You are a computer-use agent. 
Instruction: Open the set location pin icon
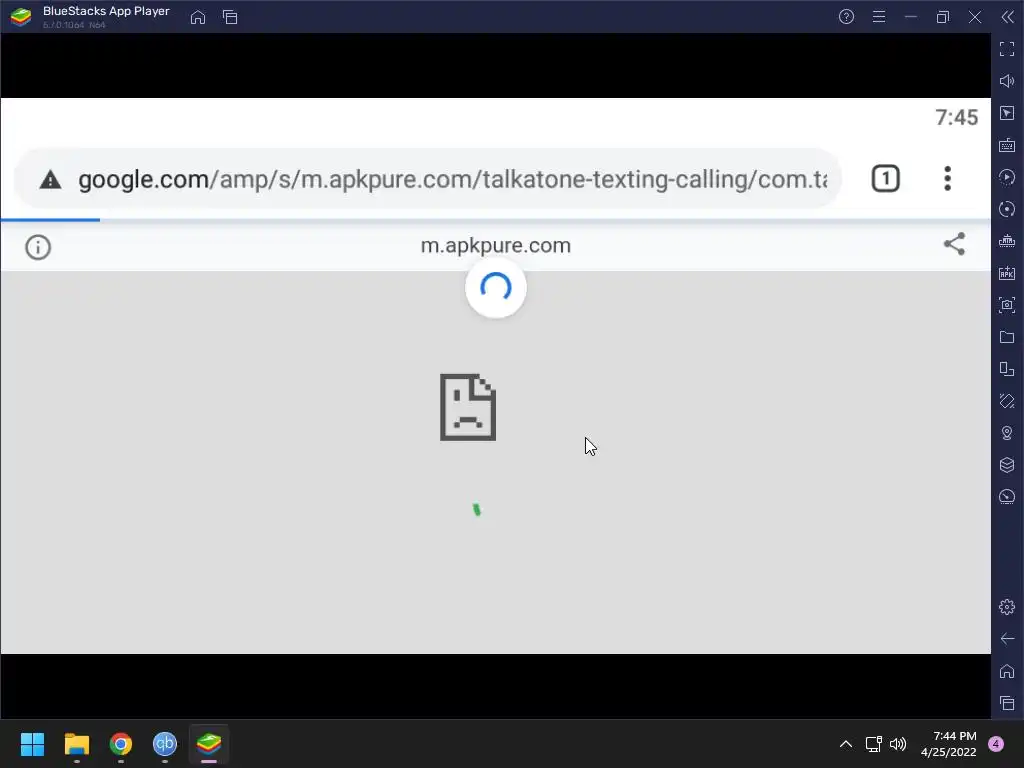(x=1007, y=433)
